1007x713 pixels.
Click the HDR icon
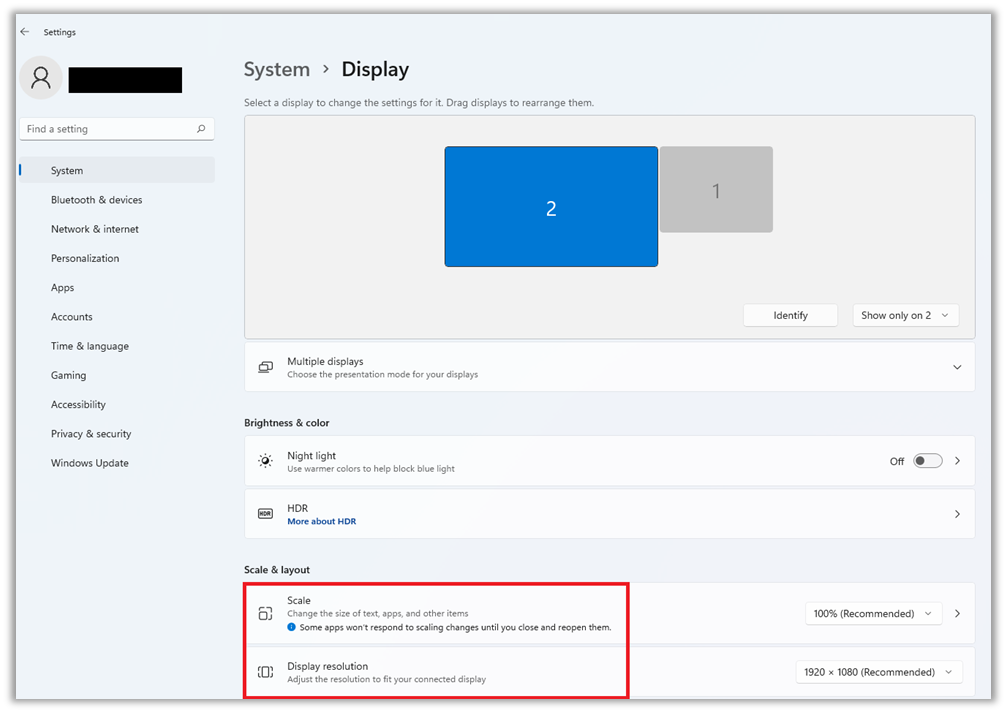pyautogui.click(x=265, y=514)
